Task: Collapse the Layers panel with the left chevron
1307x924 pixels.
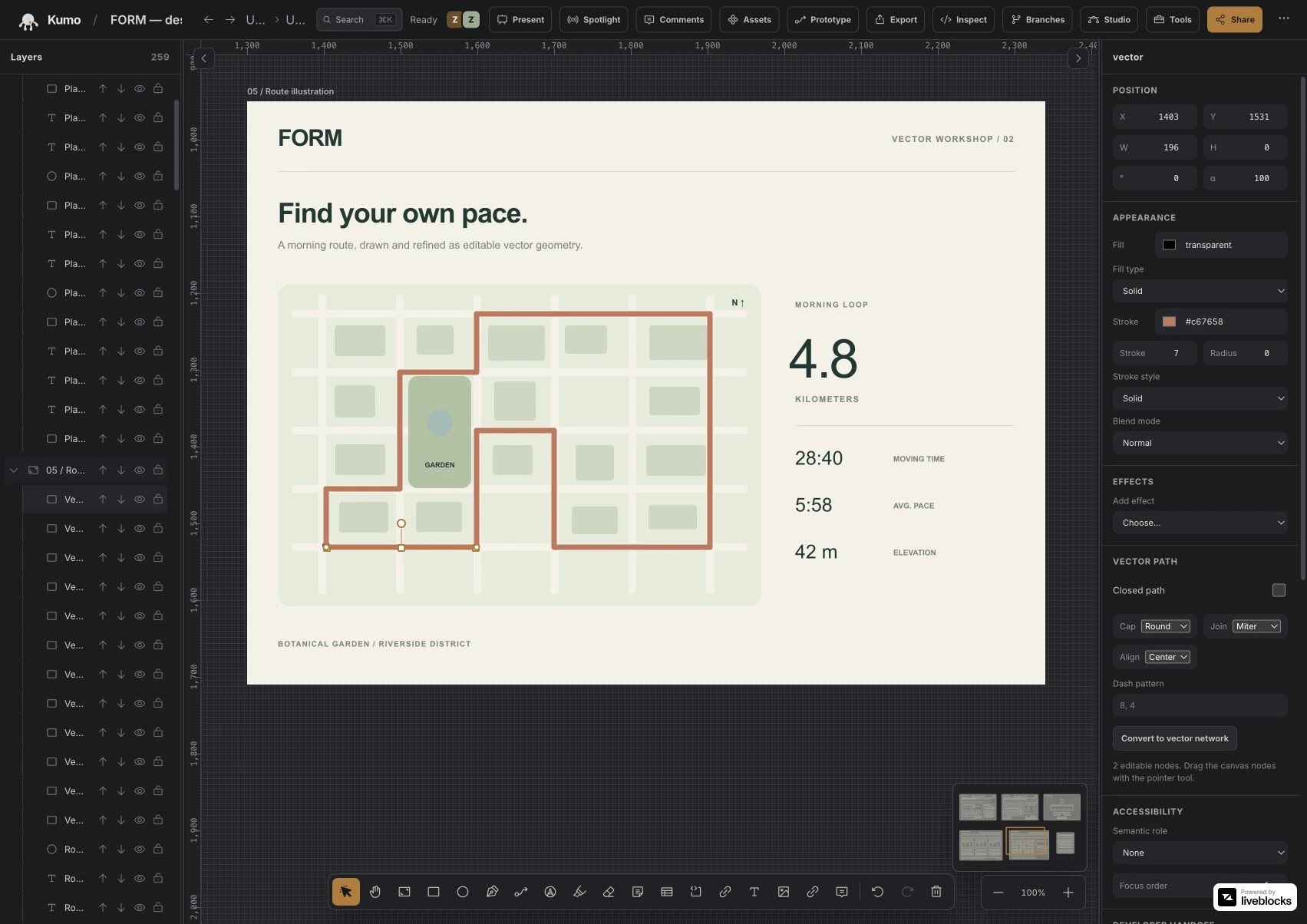Action: [203, 58]
